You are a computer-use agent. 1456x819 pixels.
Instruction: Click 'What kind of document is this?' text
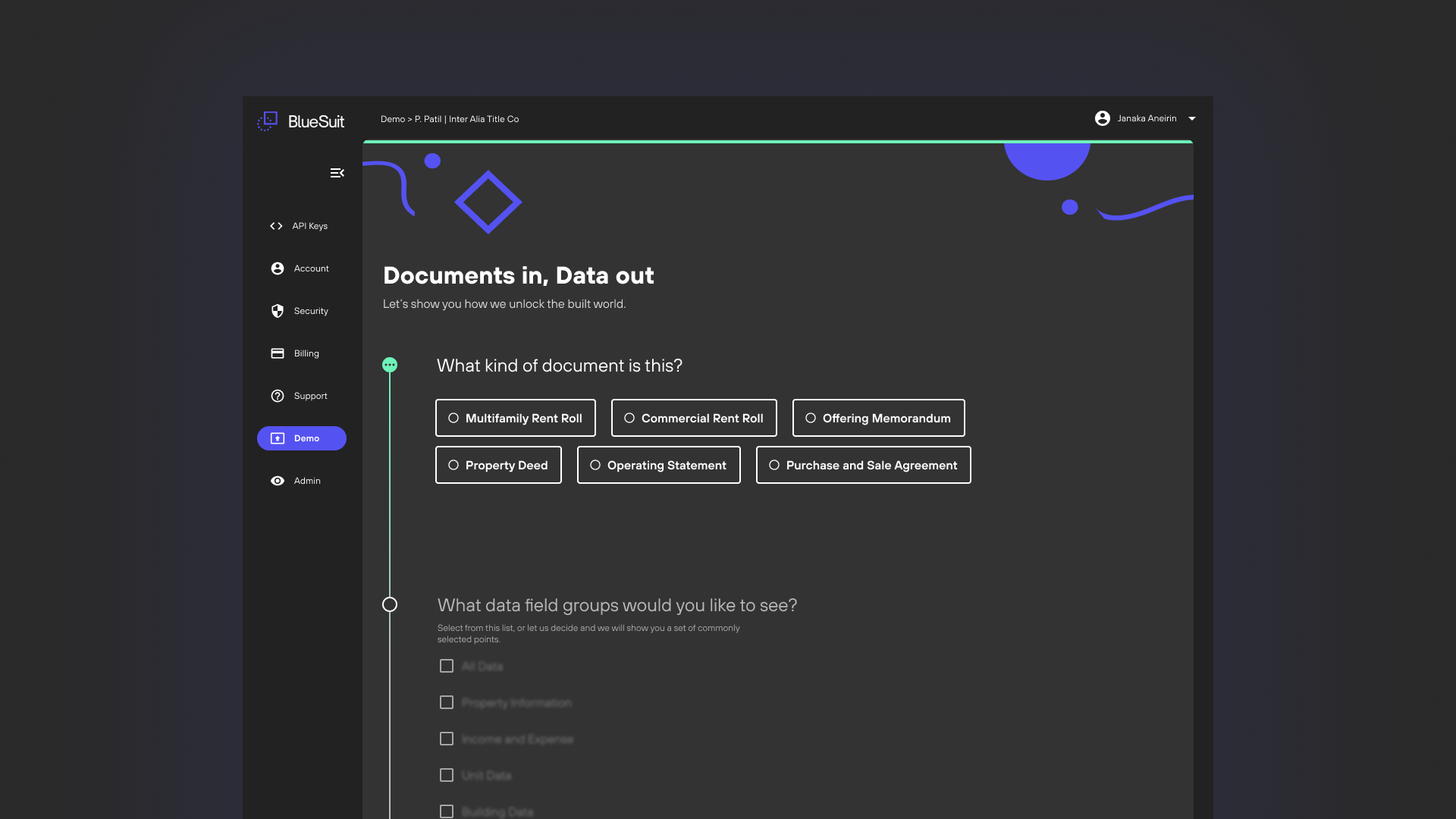click(x=560, y=366)
